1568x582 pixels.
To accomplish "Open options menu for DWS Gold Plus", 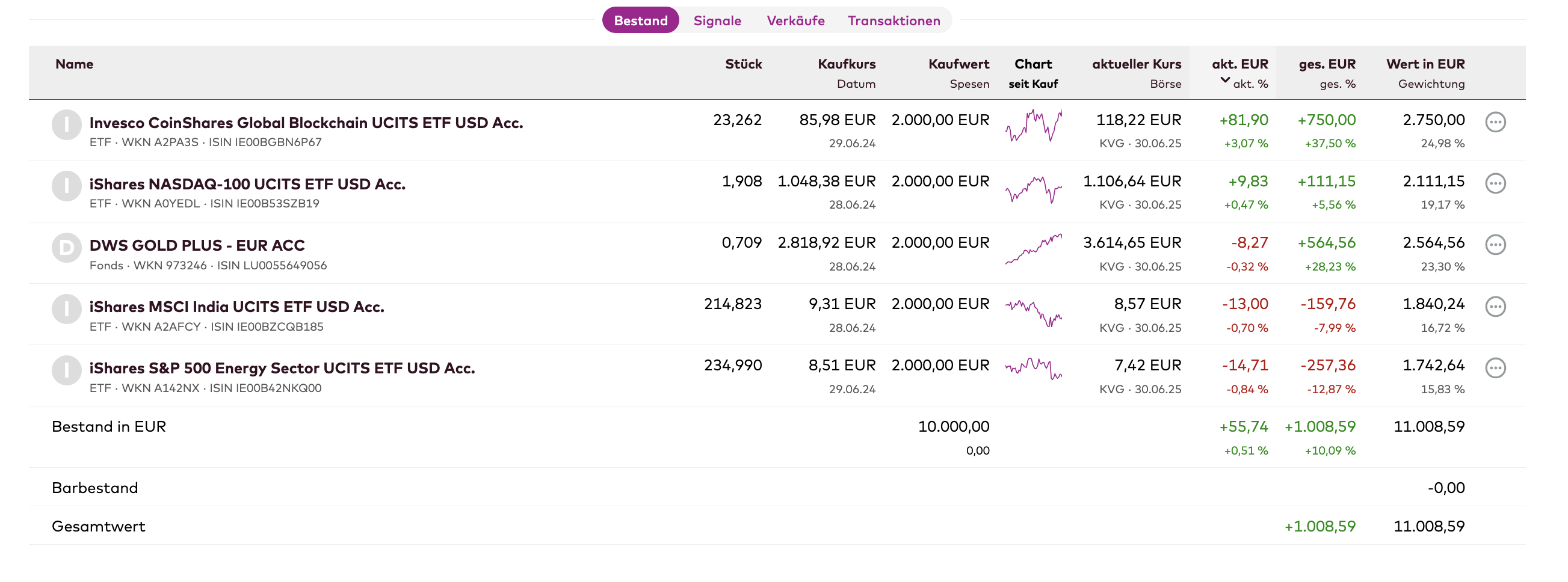I will [x=1495, y=245].
